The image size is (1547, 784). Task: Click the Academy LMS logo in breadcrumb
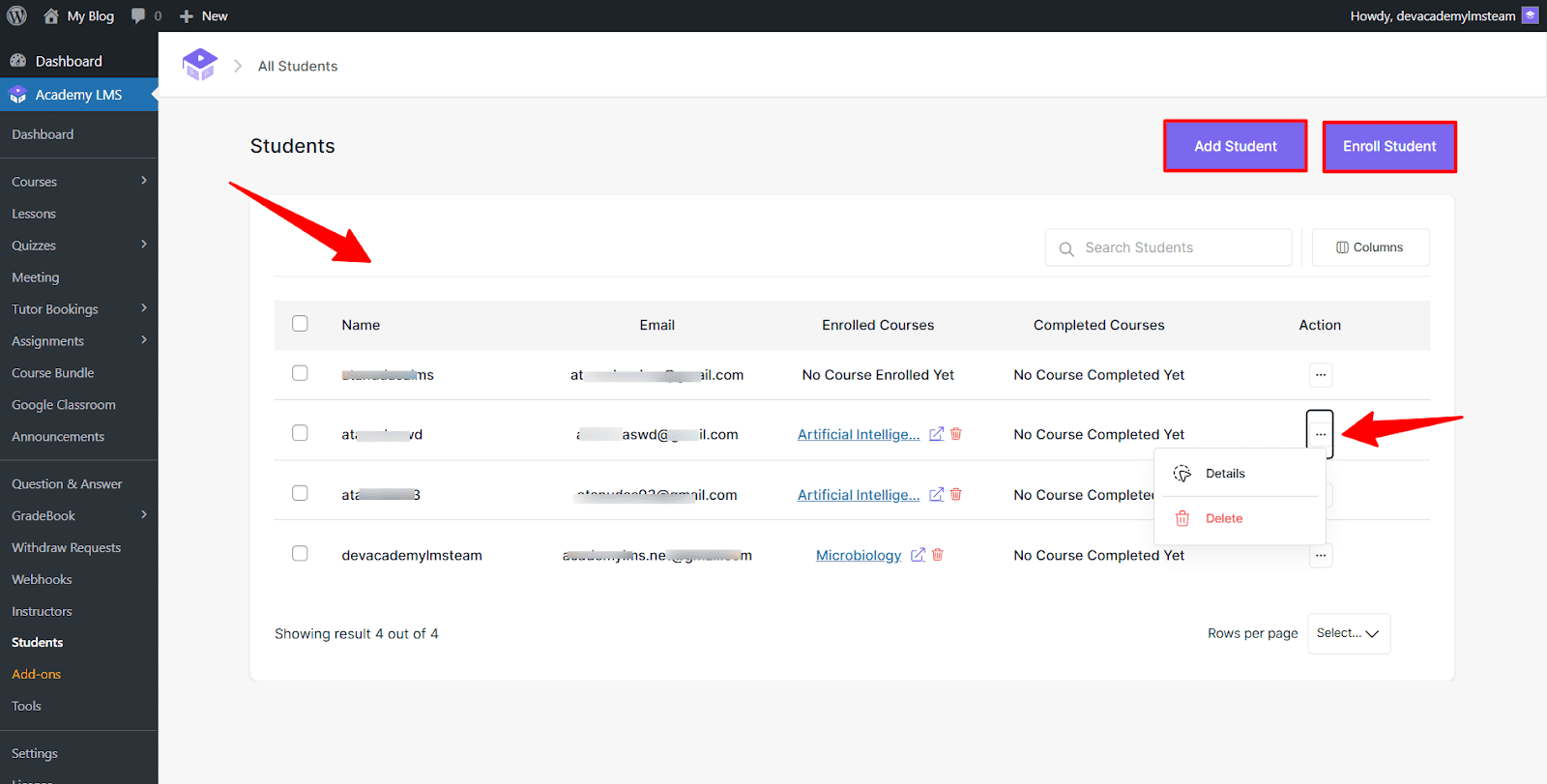click(200, 65)
